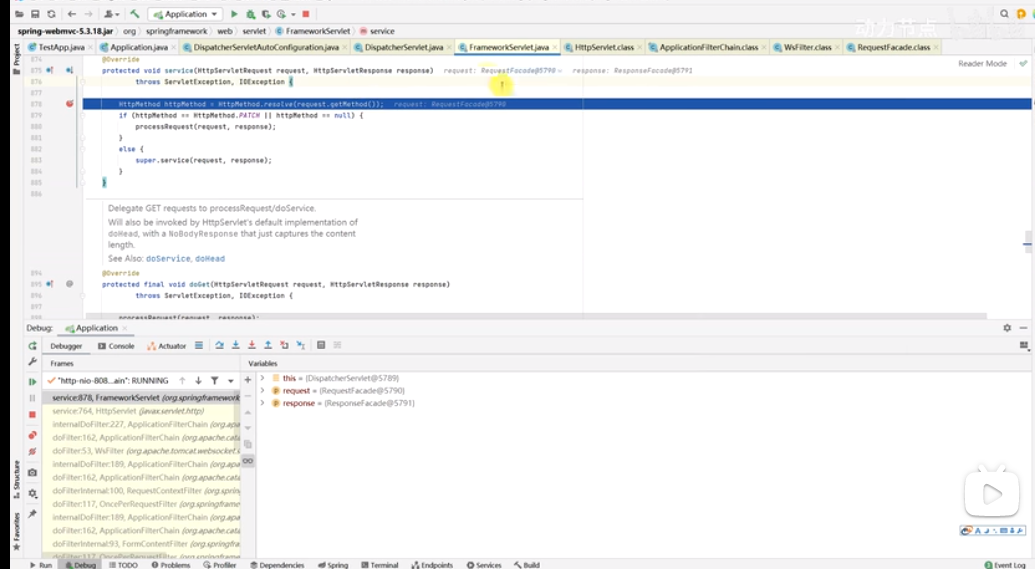
Task: Open Search Everywhere magnifier icon
Action: pos(1004,14)
